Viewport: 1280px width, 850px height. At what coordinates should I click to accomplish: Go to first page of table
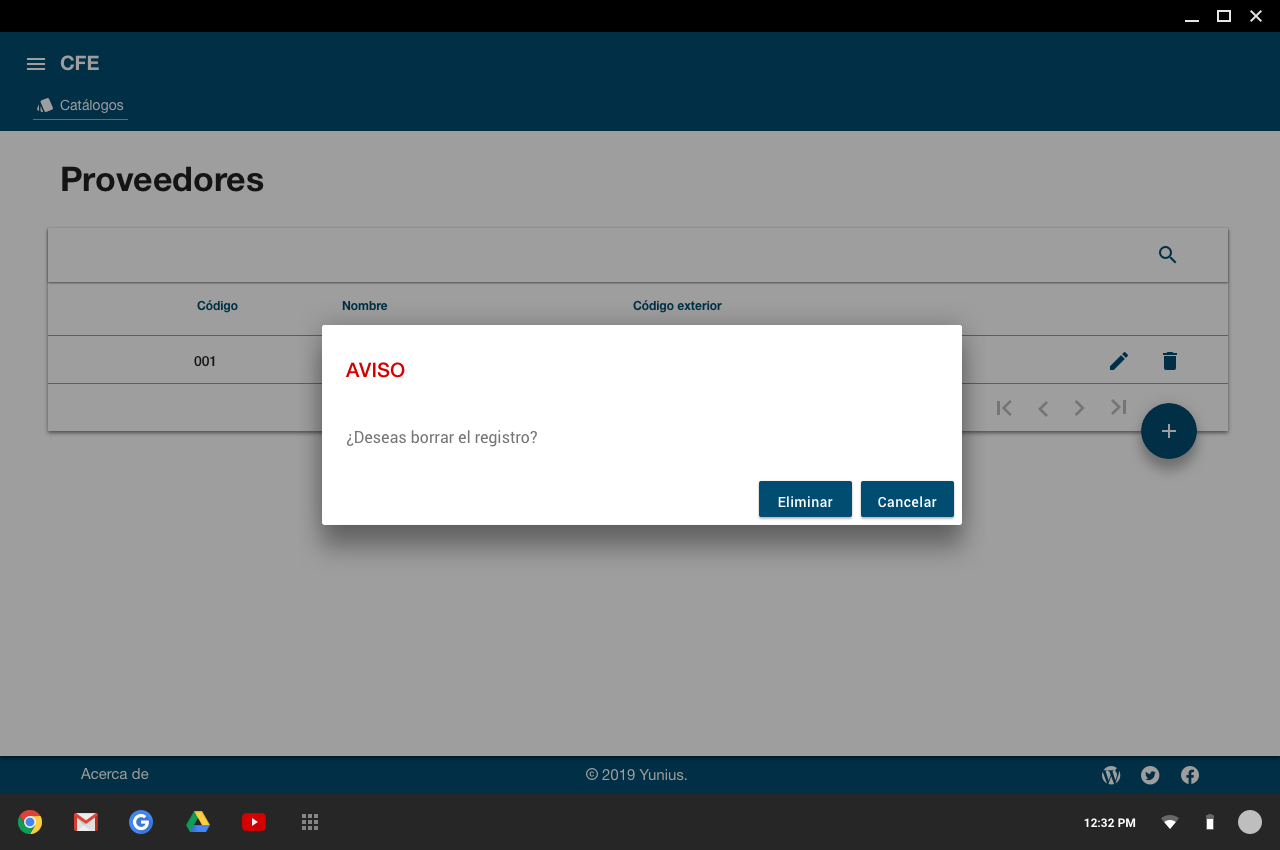click(x=1004, y=408)
